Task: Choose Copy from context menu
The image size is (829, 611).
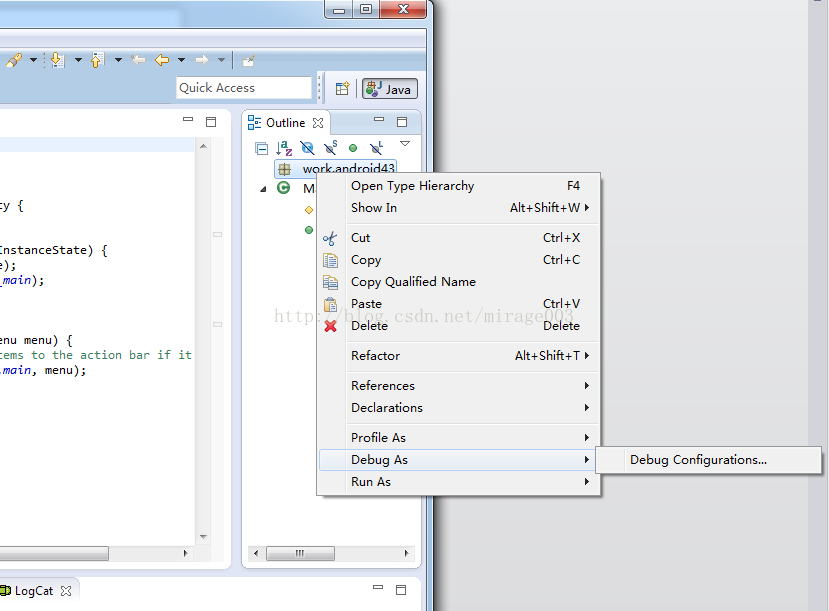Action: tap(458, 260)
